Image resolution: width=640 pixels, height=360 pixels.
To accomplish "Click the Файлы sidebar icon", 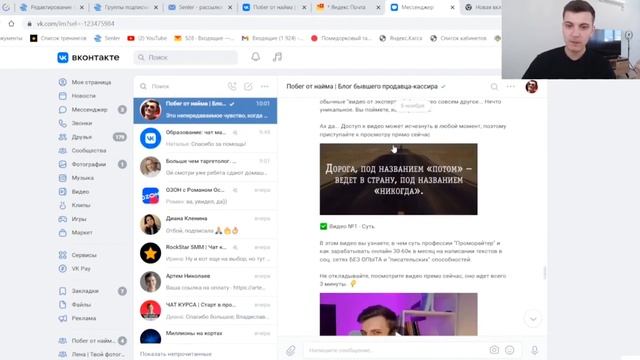I will (62, 304).
